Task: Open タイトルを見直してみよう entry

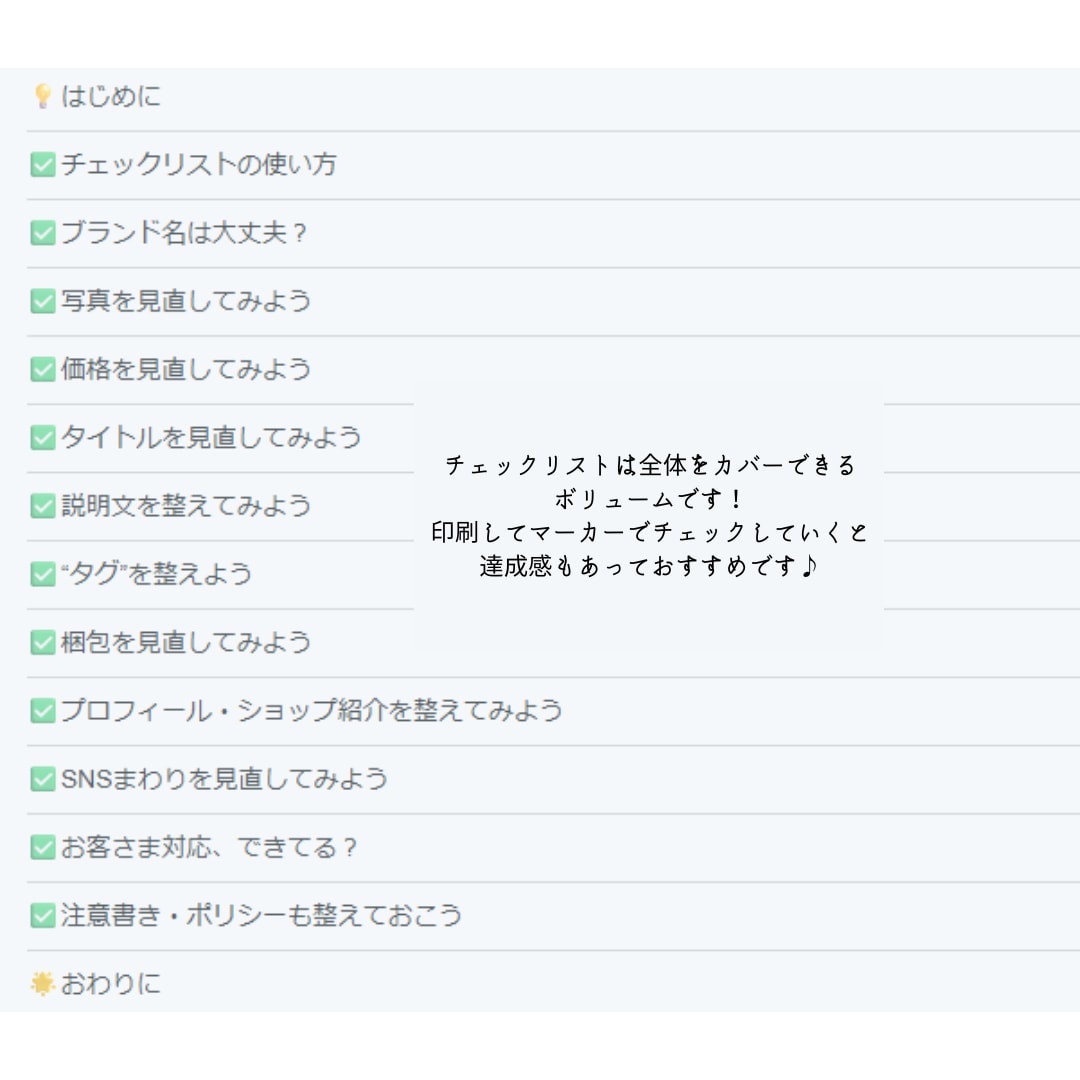Action: [x=211, y=437]
